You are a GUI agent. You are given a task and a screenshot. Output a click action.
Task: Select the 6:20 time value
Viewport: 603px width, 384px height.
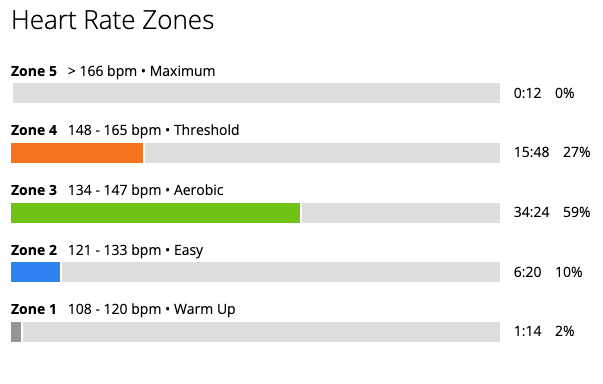click(x=527, y=272)
